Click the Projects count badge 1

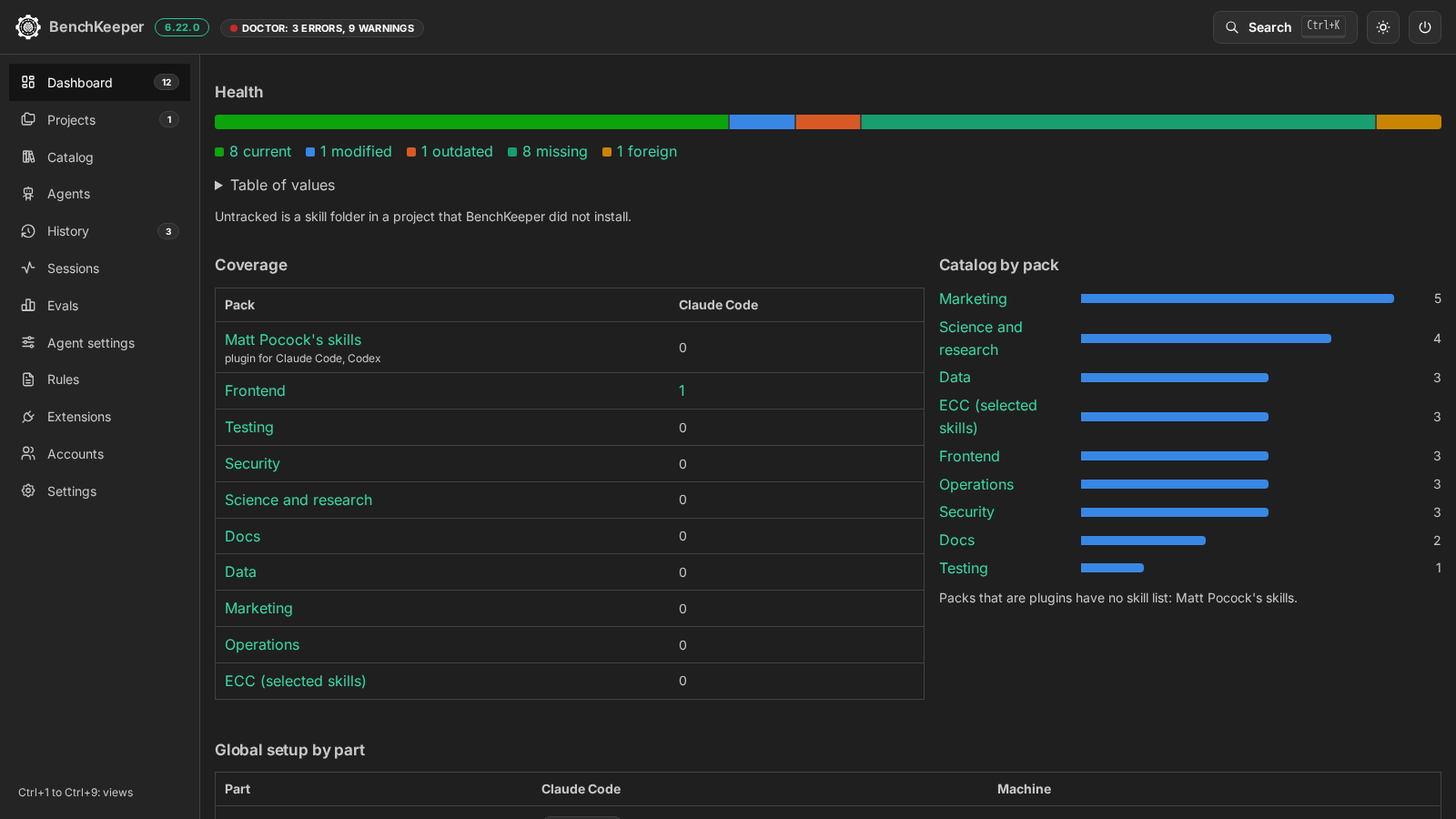(169, 119)
